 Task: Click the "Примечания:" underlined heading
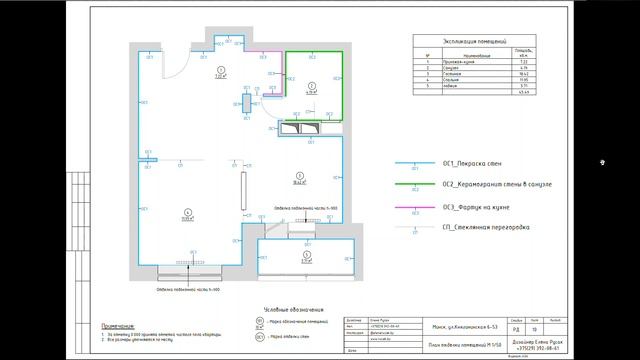(x=118, y=326)
